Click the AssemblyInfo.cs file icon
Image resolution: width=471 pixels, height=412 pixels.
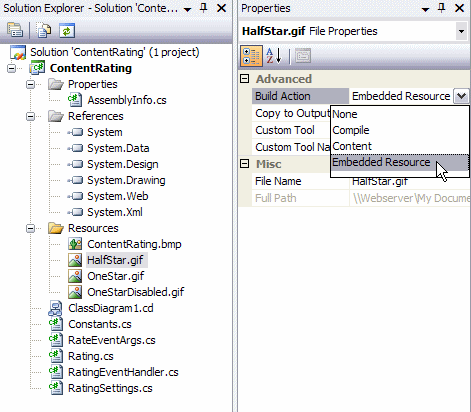point(75,100)
